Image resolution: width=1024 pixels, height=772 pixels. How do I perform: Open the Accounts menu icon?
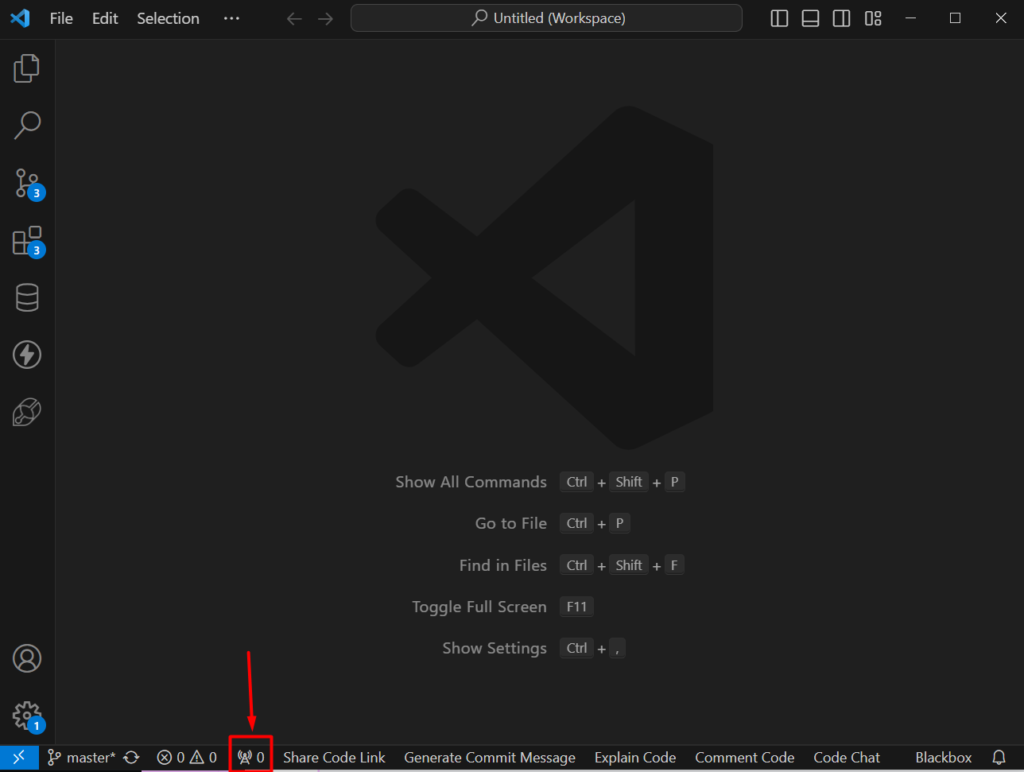click(27, 658)
